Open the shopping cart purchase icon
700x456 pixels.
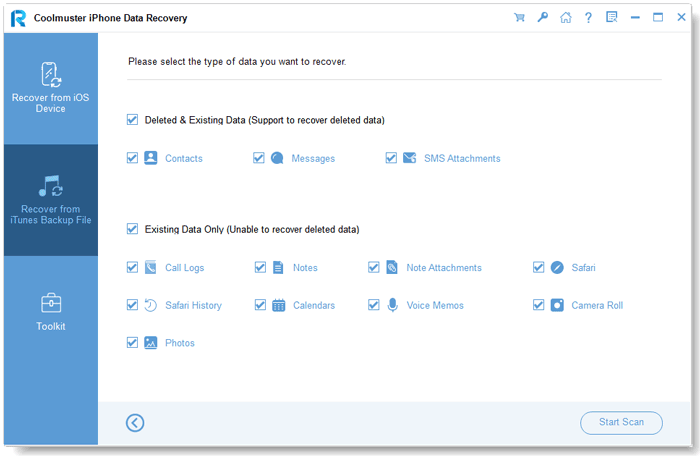pyautogui.click(x=519, y=18)
